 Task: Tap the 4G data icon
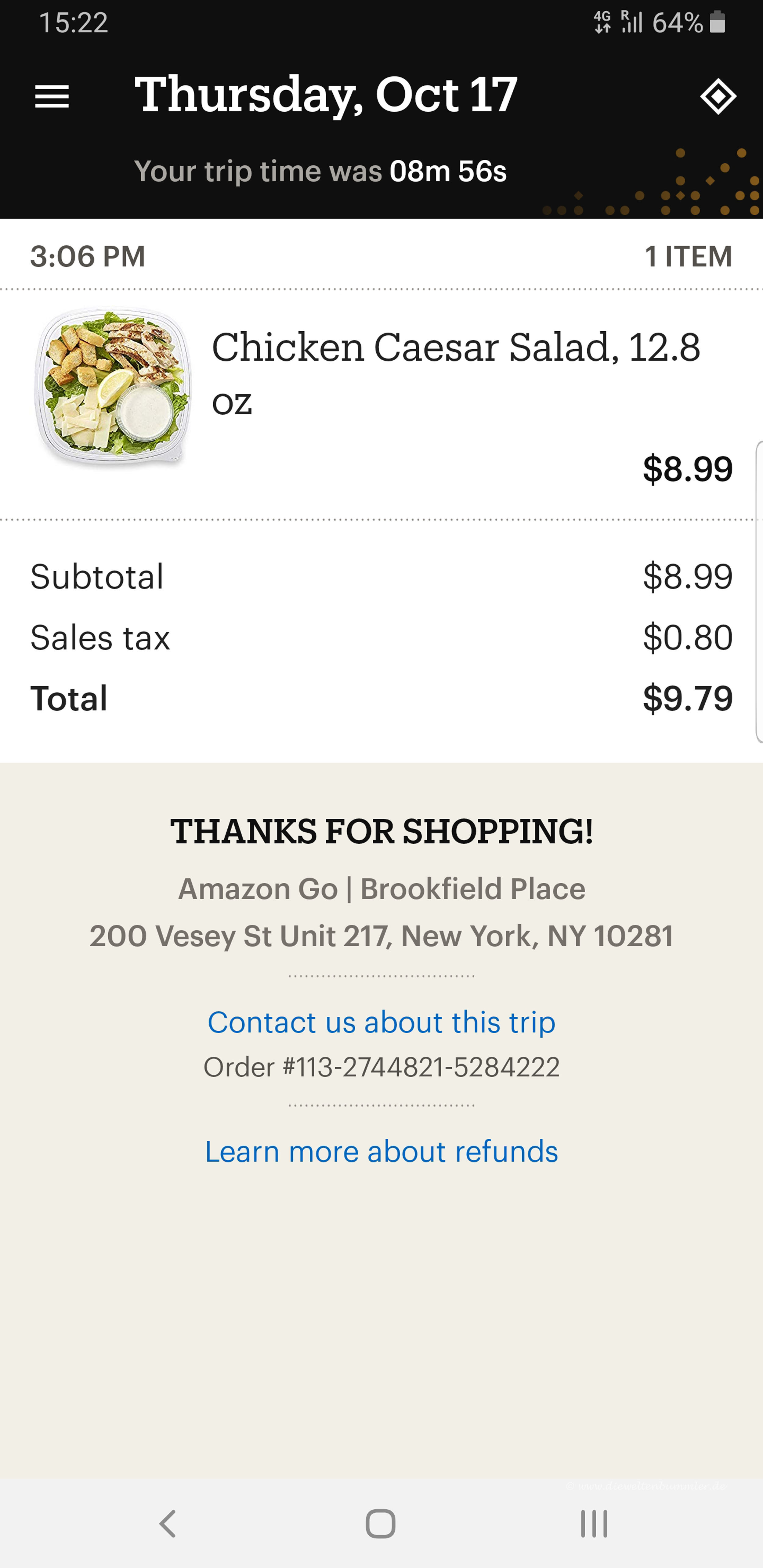click(602, 23)
